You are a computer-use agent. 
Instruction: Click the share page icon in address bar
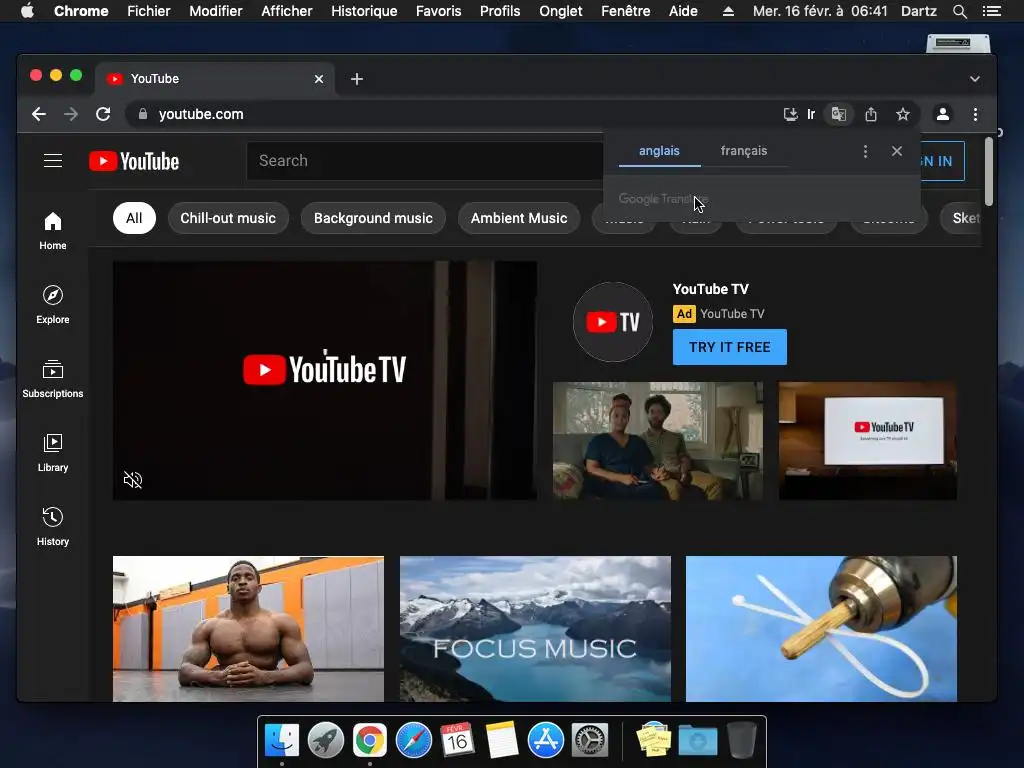871,114
